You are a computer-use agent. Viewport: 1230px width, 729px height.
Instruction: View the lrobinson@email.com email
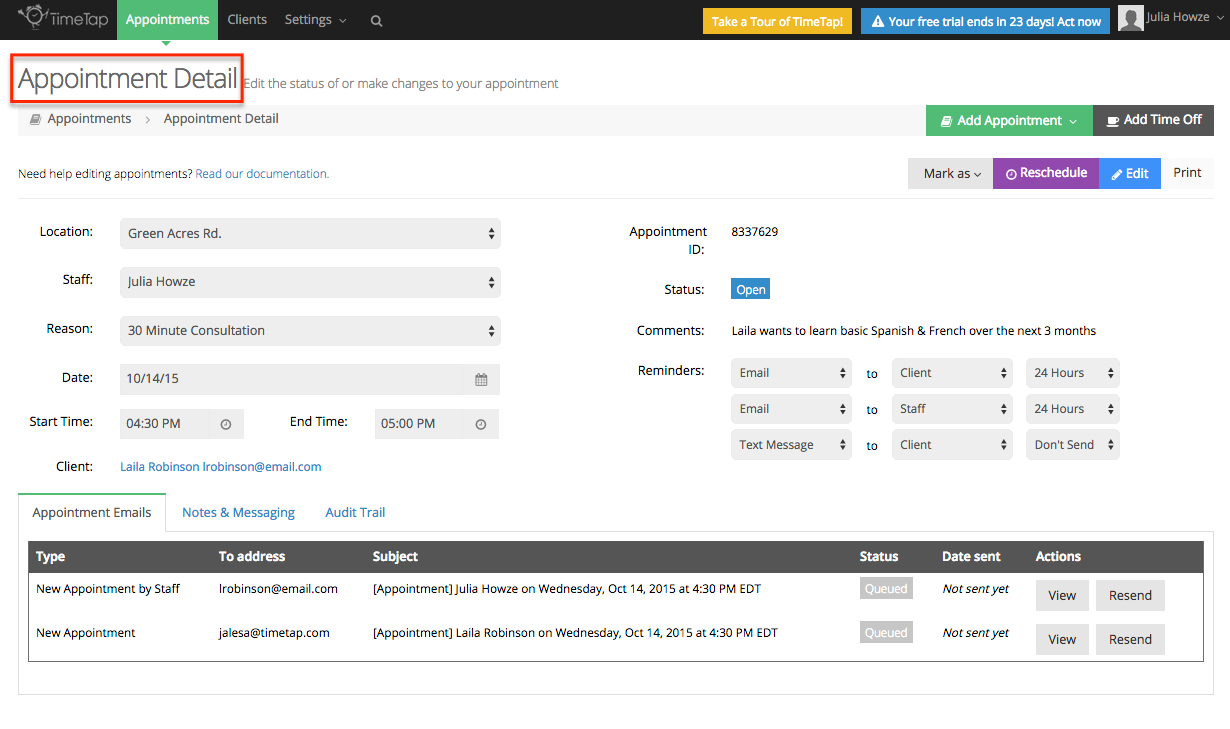(x=1062, y=595)
